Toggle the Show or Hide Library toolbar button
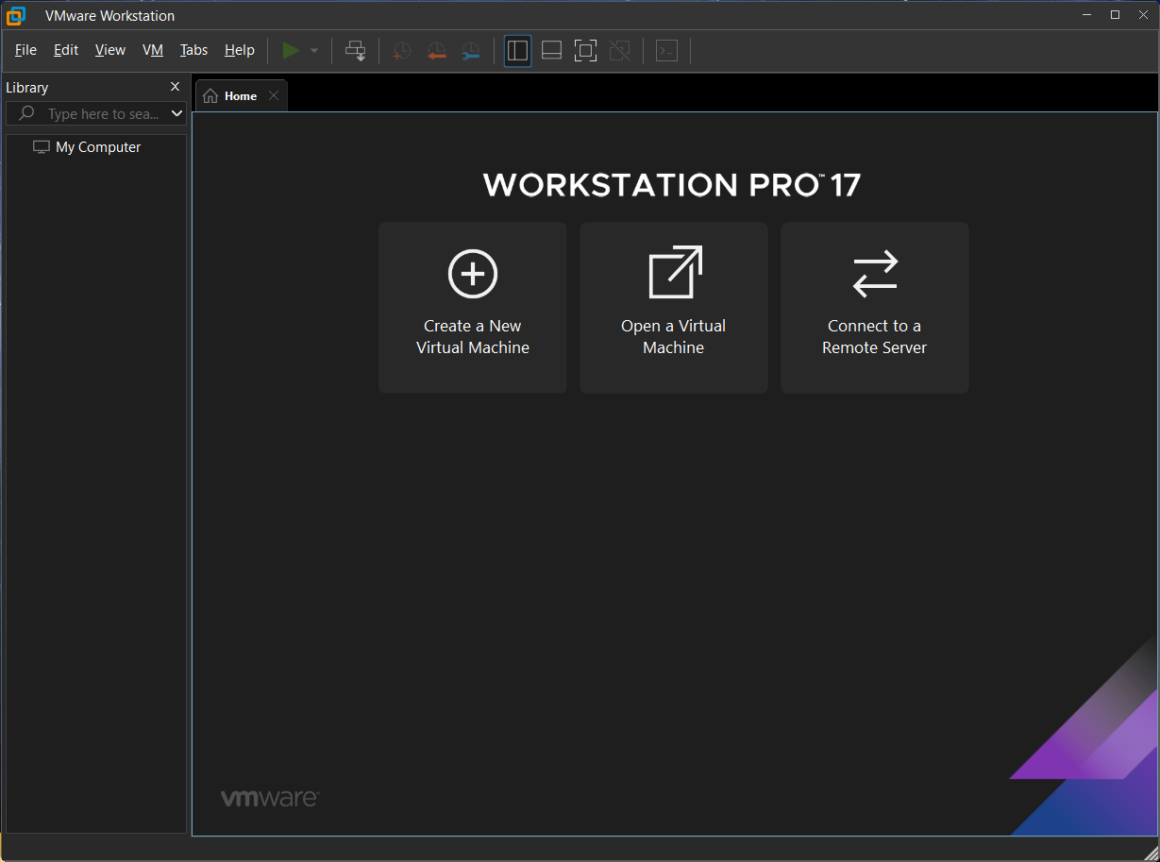Viewport: 1160px width, 862px height. (x=517, y=50)
